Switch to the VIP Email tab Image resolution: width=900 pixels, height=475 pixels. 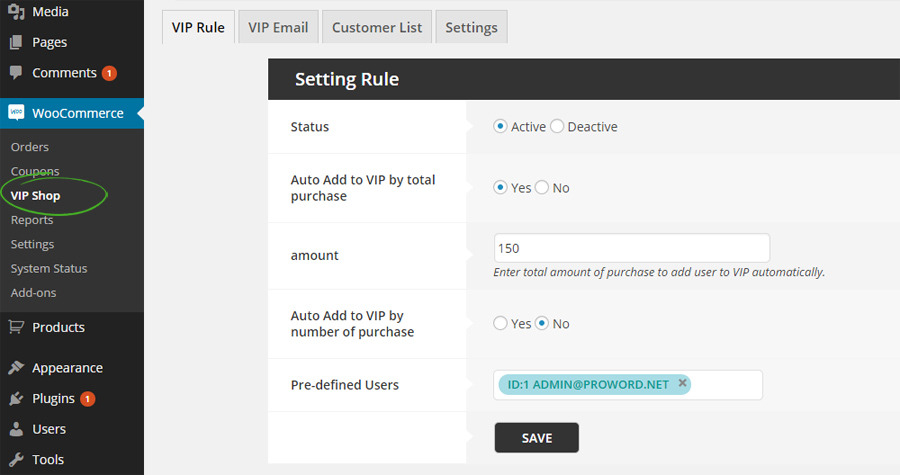(279, 27)
